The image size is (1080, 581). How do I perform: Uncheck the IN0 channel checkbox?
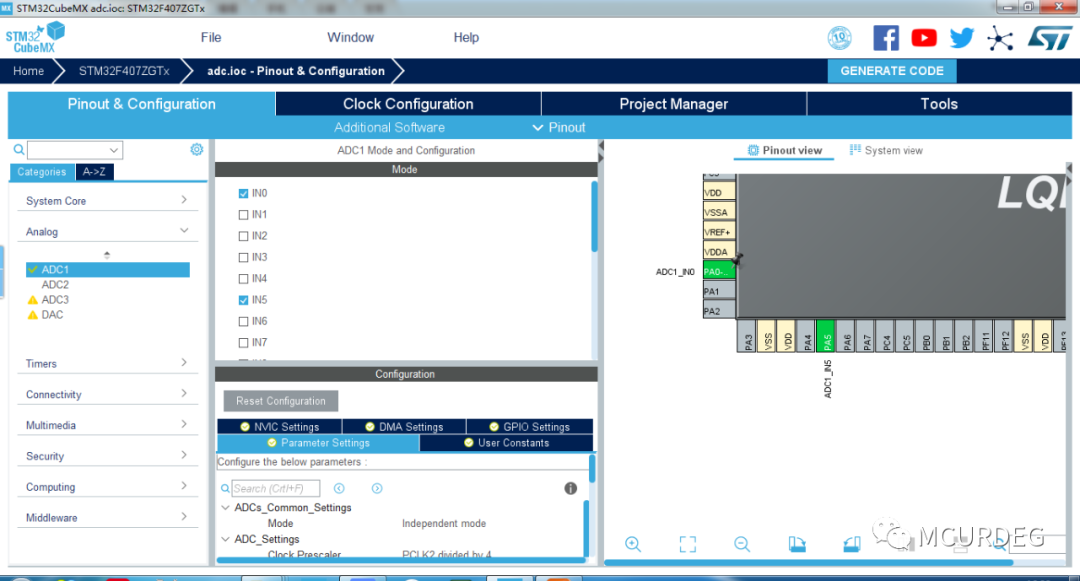click(243, 193)
